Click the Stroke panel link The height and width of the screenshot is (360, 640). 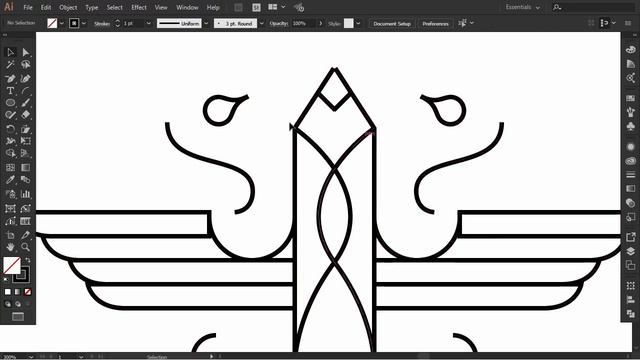point(102,24)
